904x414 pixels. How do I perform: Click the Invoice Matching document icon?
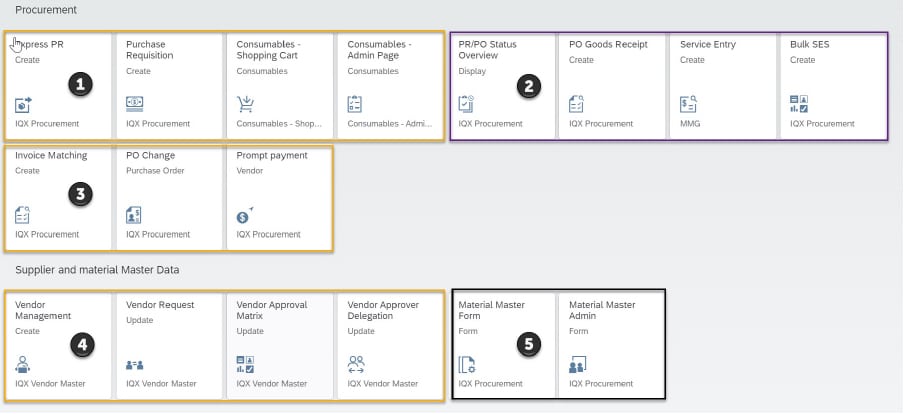[x=22, y=215]
